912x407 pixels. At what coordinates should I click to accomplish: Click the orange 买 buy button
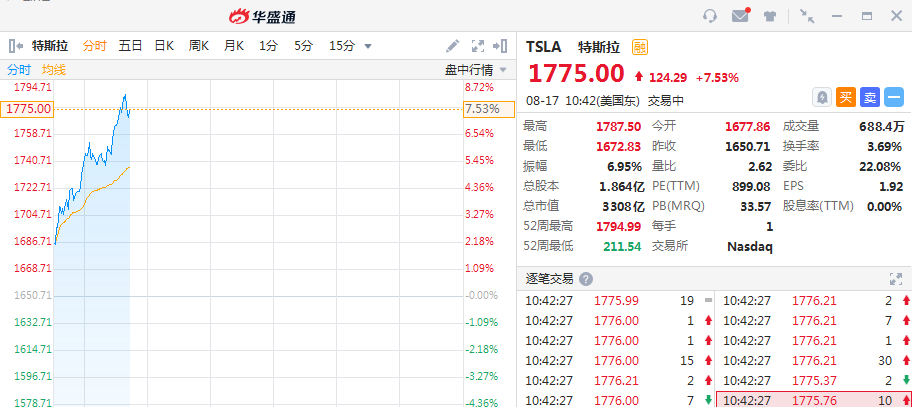pos(846,97)
